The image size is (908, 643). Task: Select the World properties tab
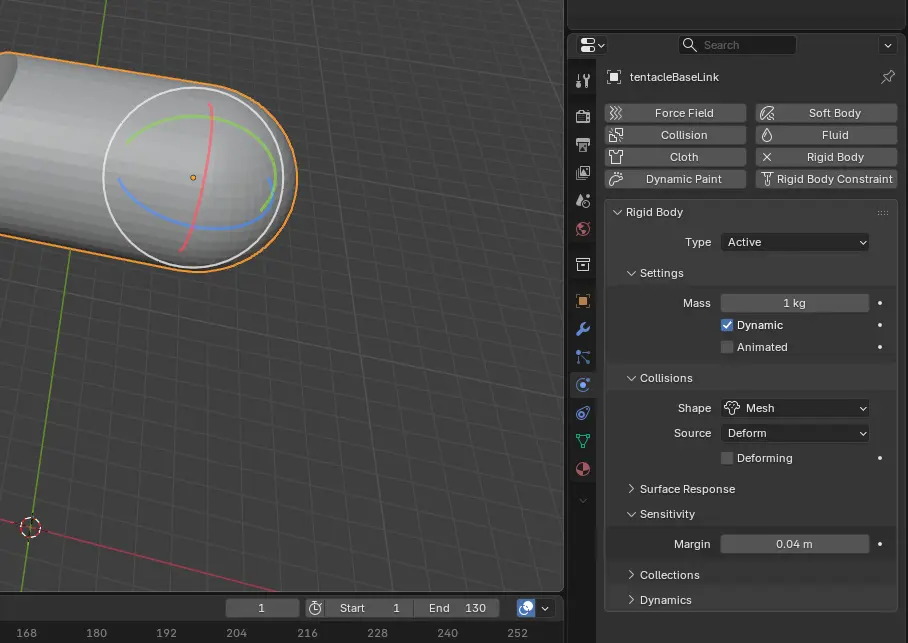pyautogui.click(x=583, y=229)
